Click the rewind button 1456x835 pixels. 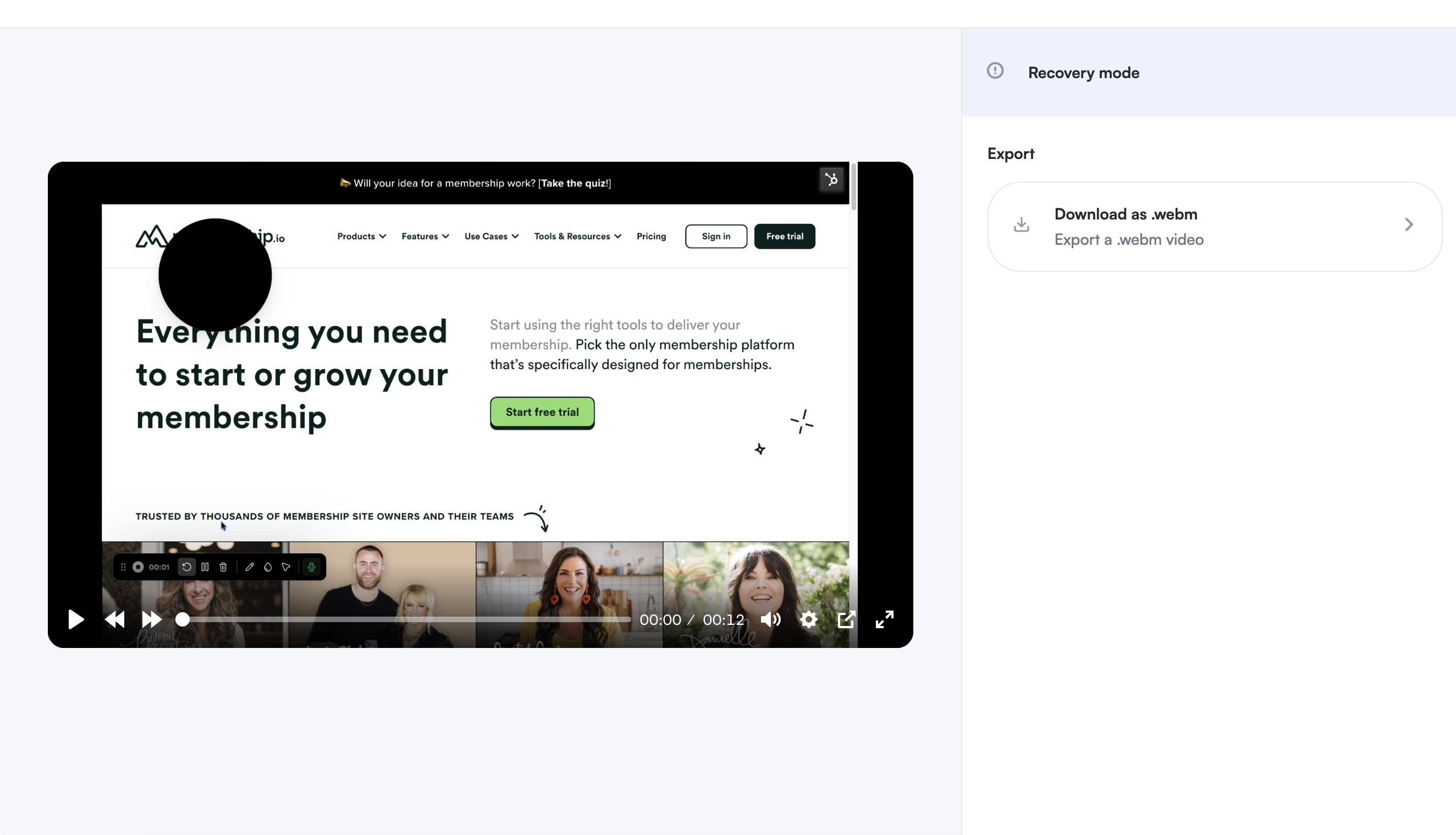tap(115, 619)
